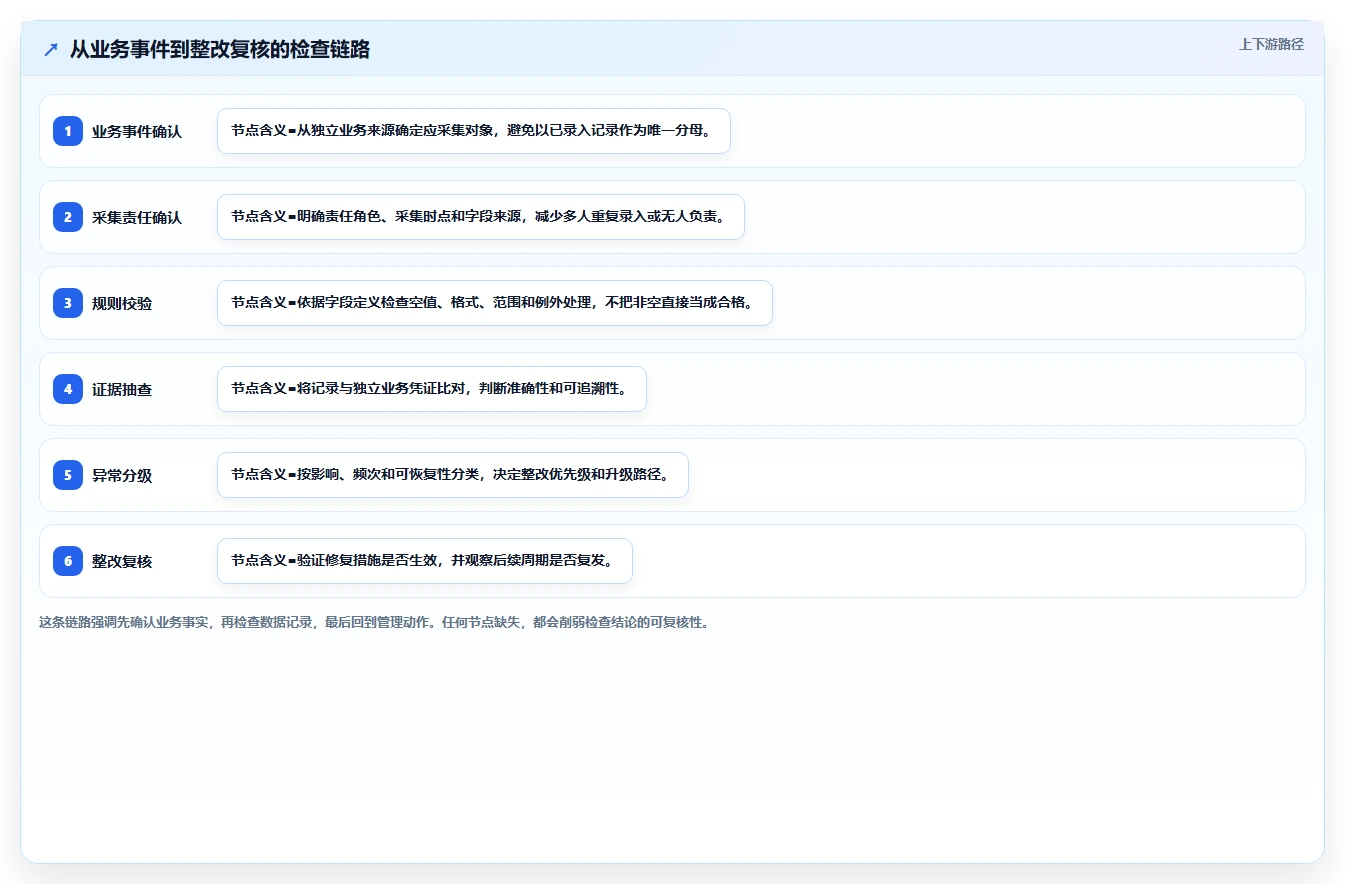Click the 业务事件确认 node label
Viewport: 1345px width, 884px height.
137,131
